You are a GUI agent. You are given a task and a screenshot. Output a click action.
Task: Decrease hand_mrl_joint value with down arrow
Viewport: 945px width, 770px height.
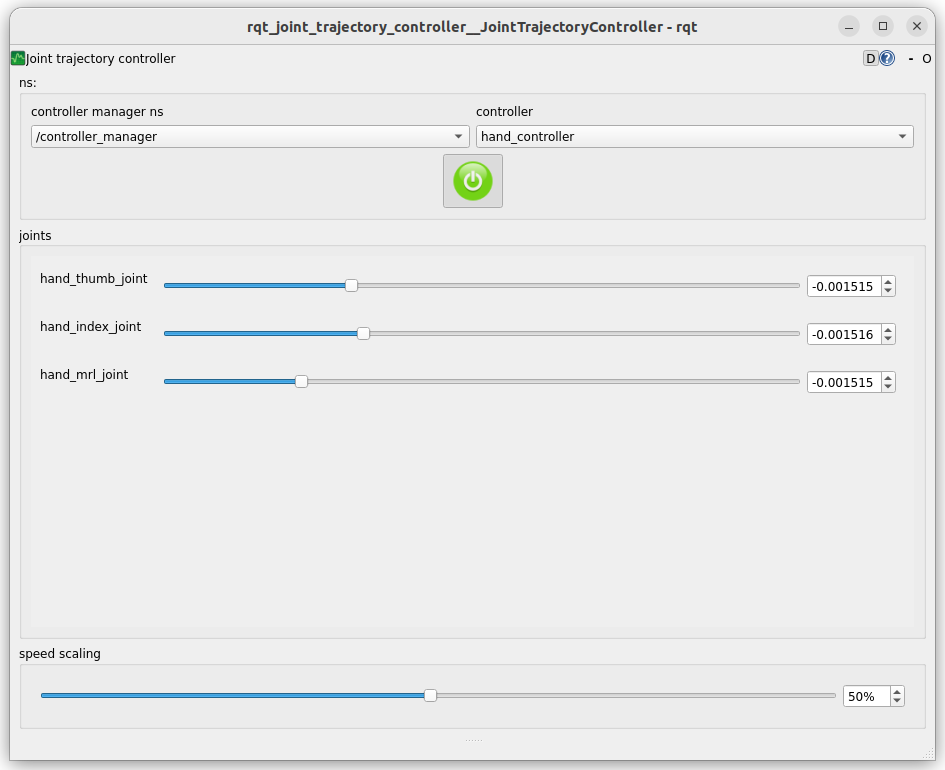tap(888, 386)
